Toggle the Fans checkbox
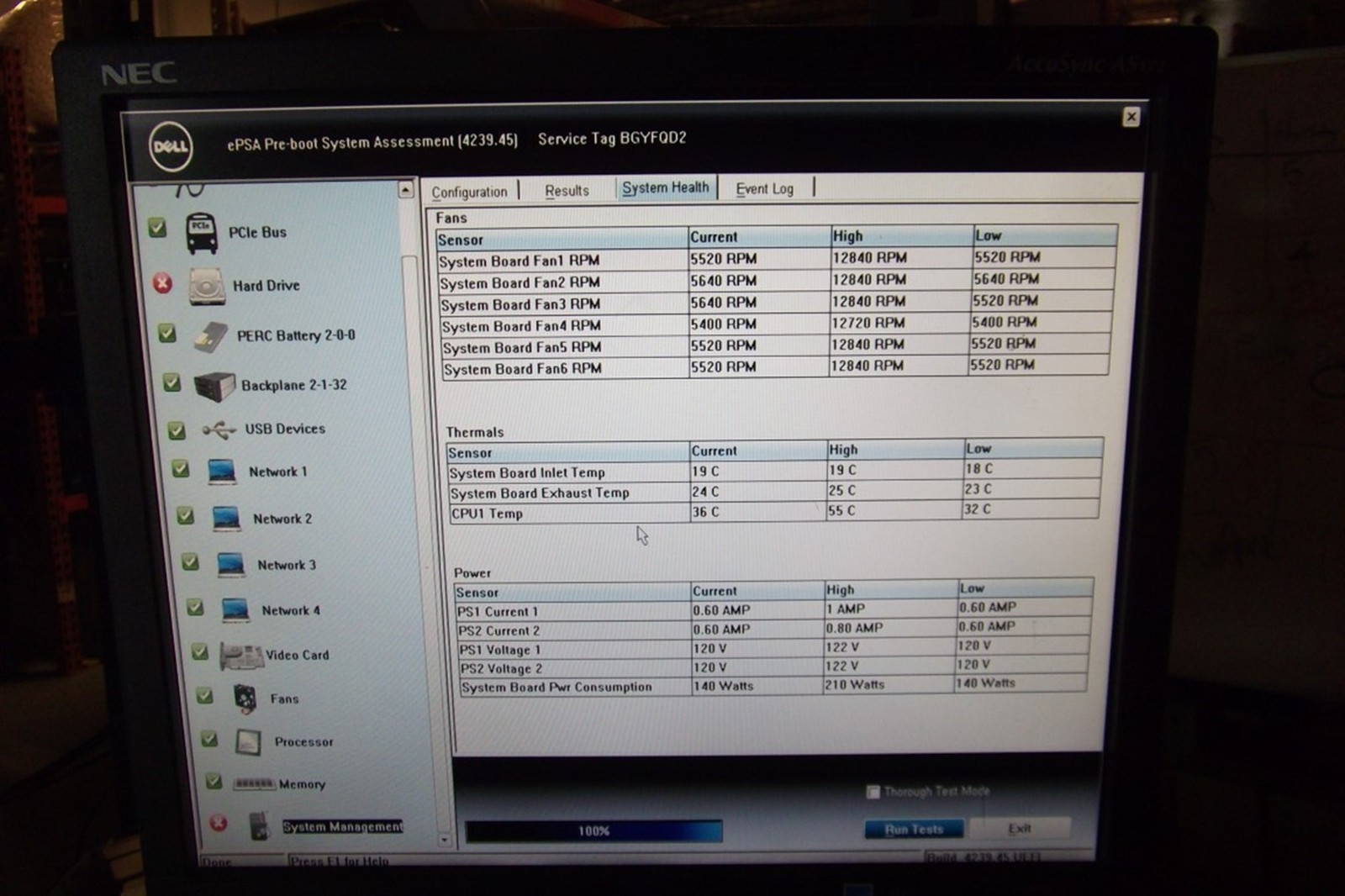Screen dimensions: 1345x896 pyautogui.click(x=204, y=695)
